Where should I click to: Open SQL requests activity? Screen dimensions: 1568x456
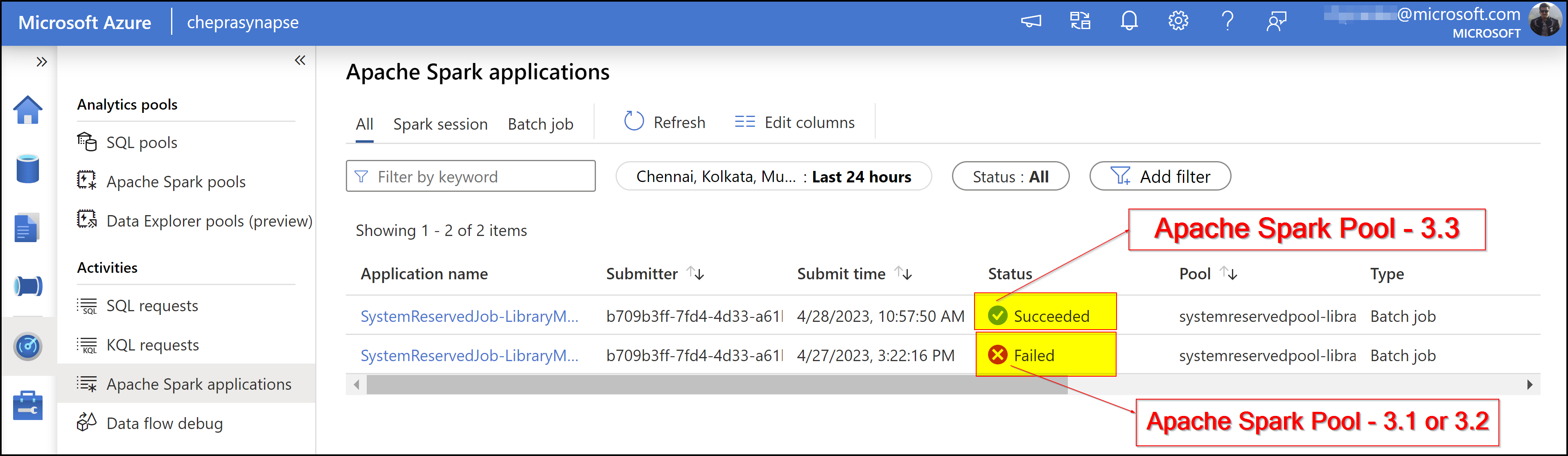(x=152, y=305)
